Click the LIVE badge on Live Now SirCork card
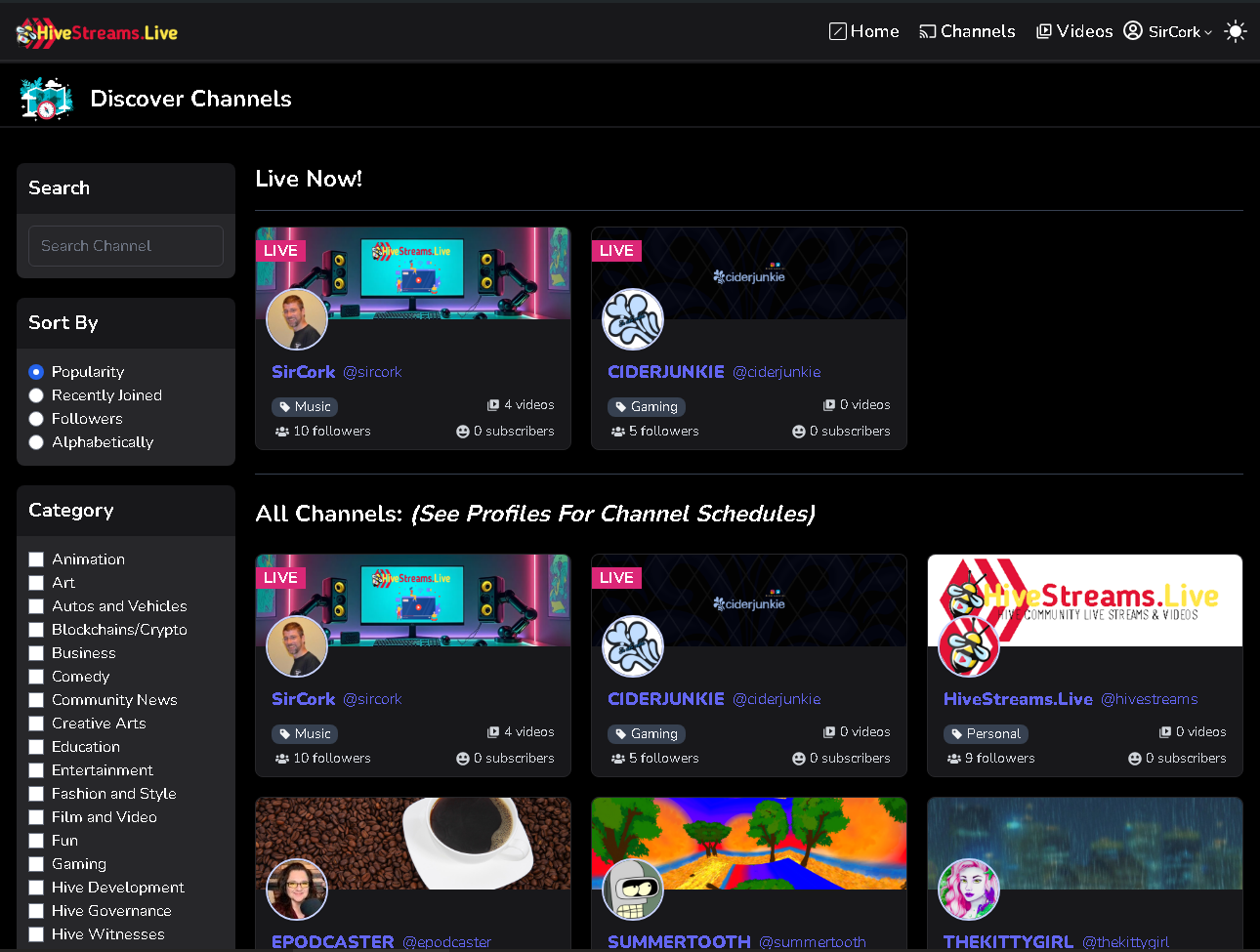The height and width of the screenshot is (952, 1260). click(280, 250)
